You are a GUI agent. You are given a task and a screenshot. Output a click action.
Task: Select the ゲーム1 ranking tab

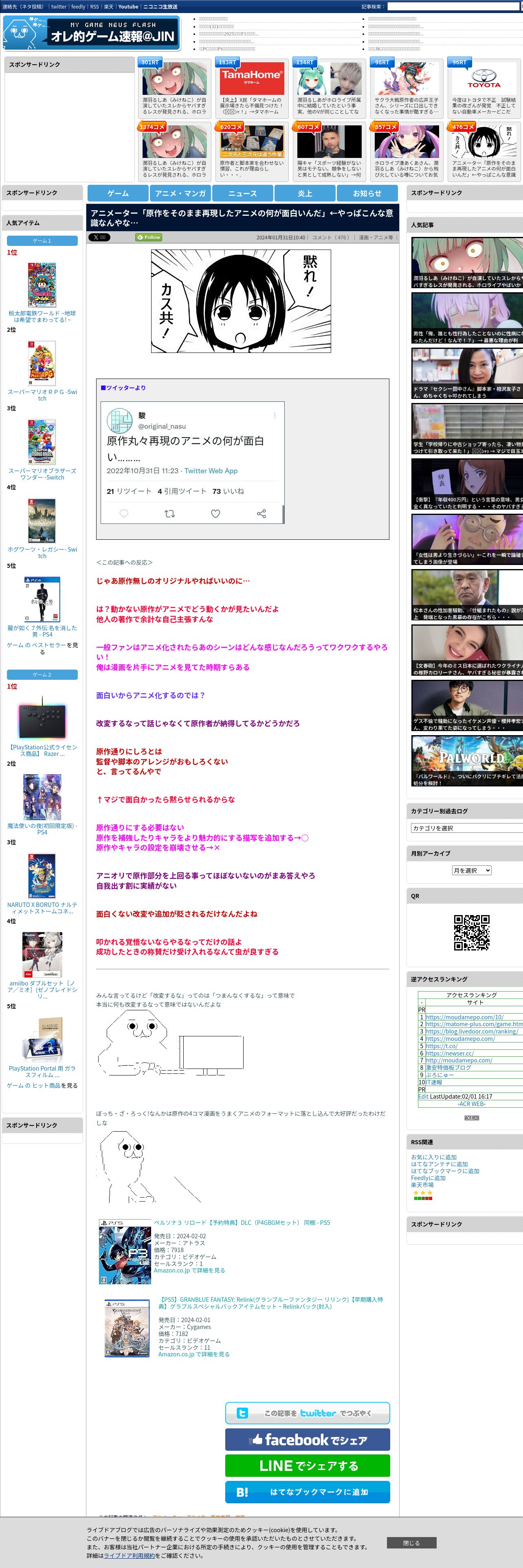pyautogui.click(x=42, y=241)
